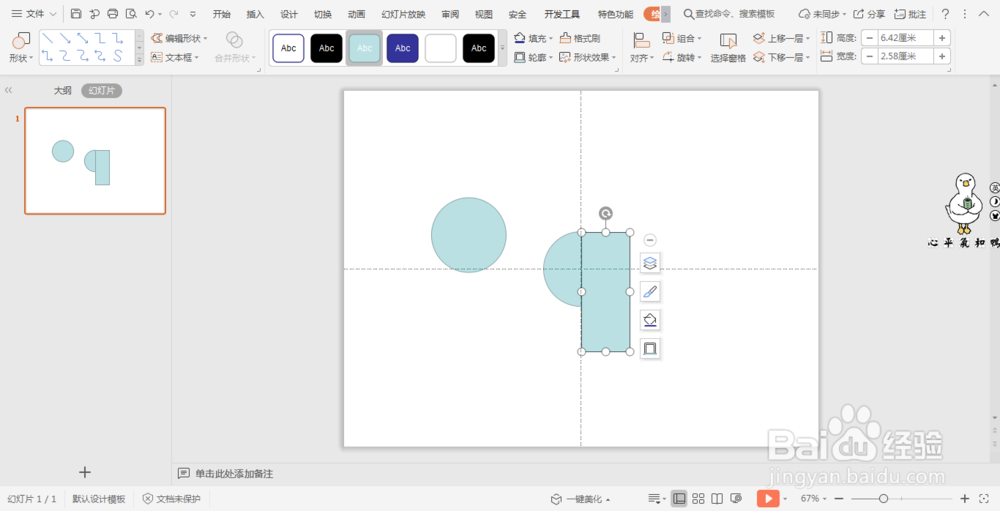Screen dimensions: 1000x511
Task: Click the Redo arrow icon
Action: click(173, 13)
